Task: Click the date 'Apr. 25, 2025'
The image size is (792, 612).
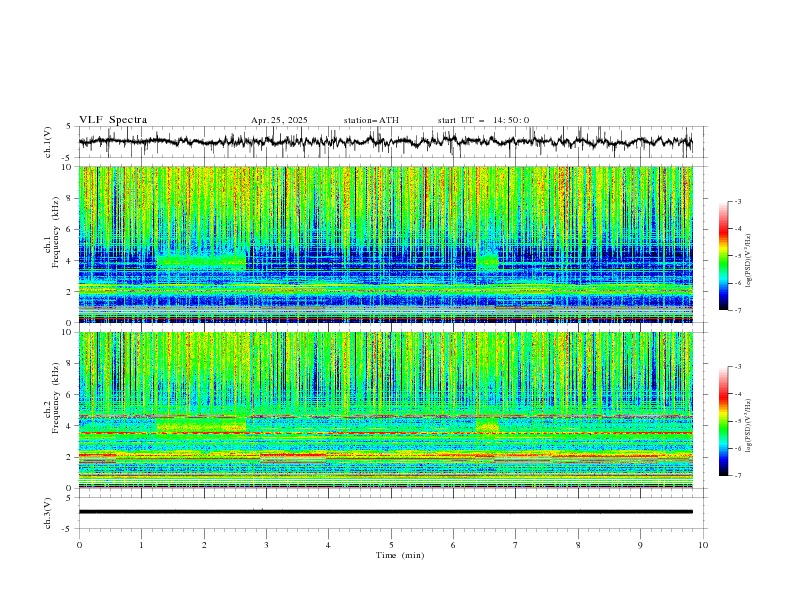Action: (x=279, y=120)
